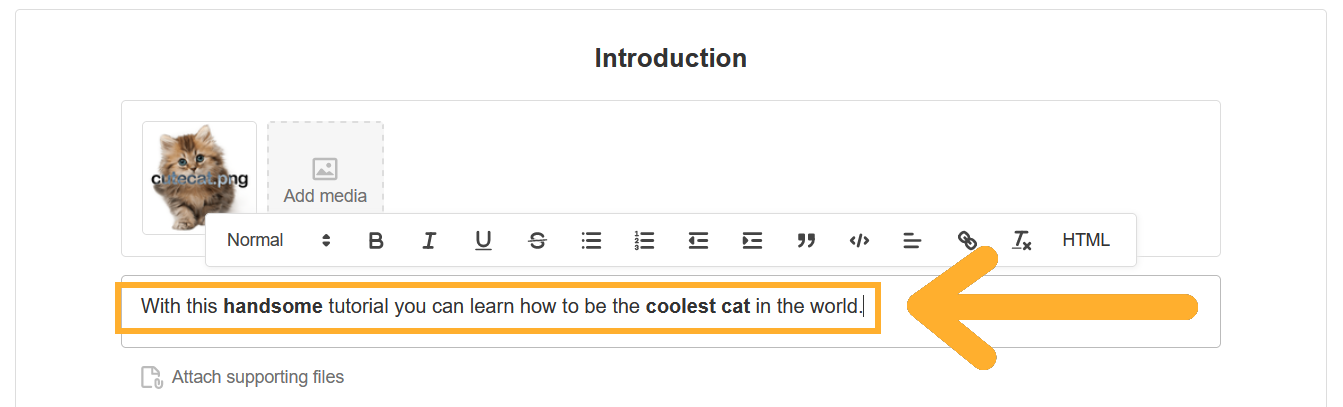Viewport: 1343px width, 407px height.
Task: Insert a bulleted list
Action: click(591, 241)
